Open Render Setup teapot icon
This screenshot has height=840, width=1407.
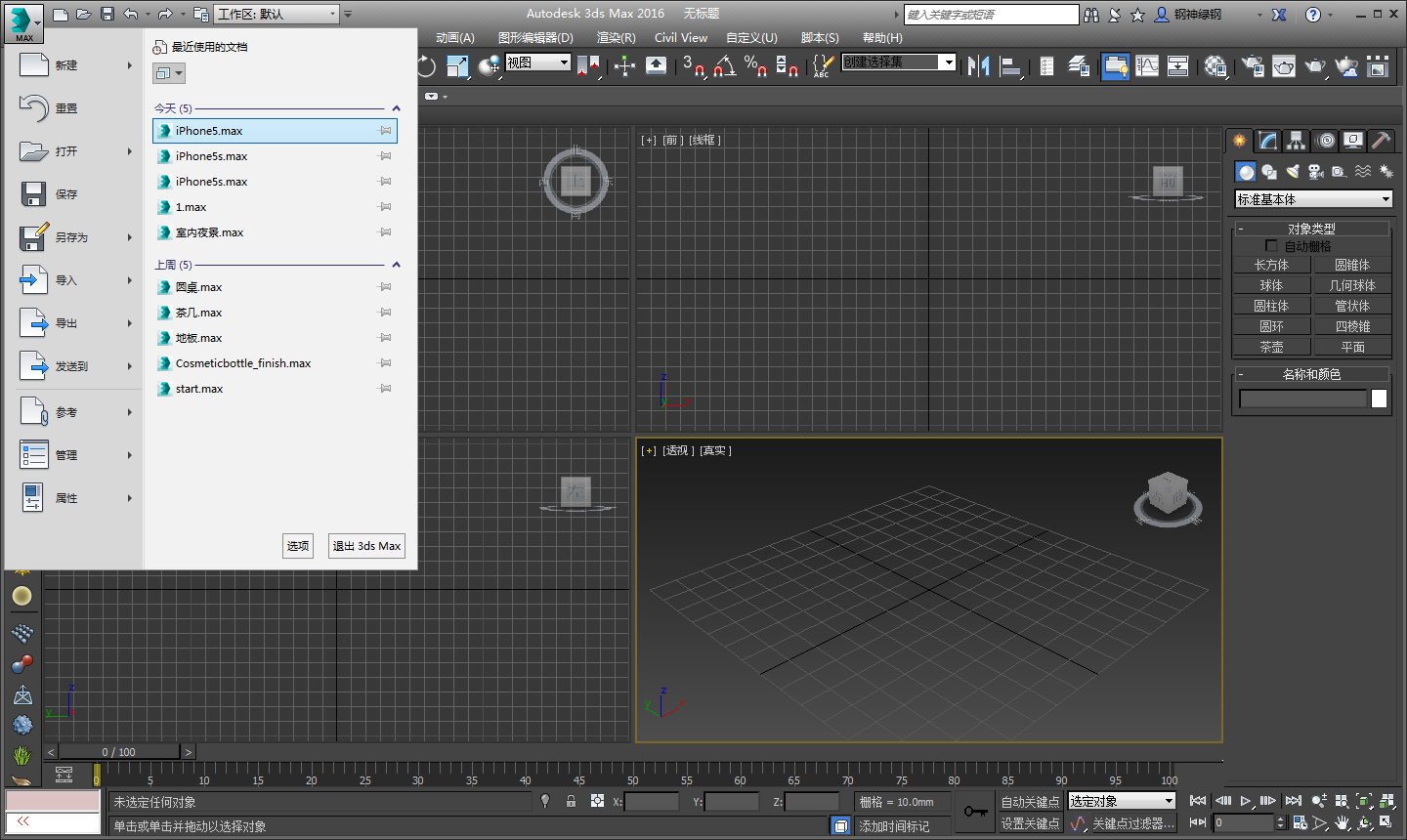[x=1253, y=66]
